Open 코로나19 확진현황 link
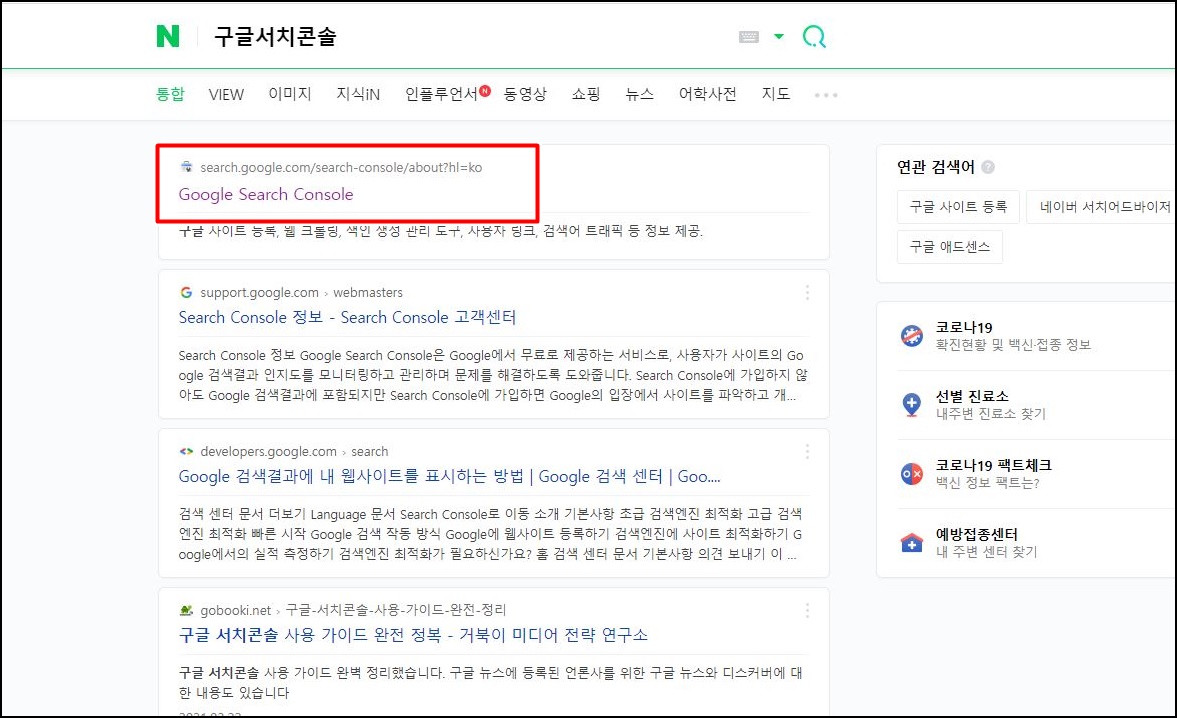The image size is (1177, 718). (x=1013, y=335)
